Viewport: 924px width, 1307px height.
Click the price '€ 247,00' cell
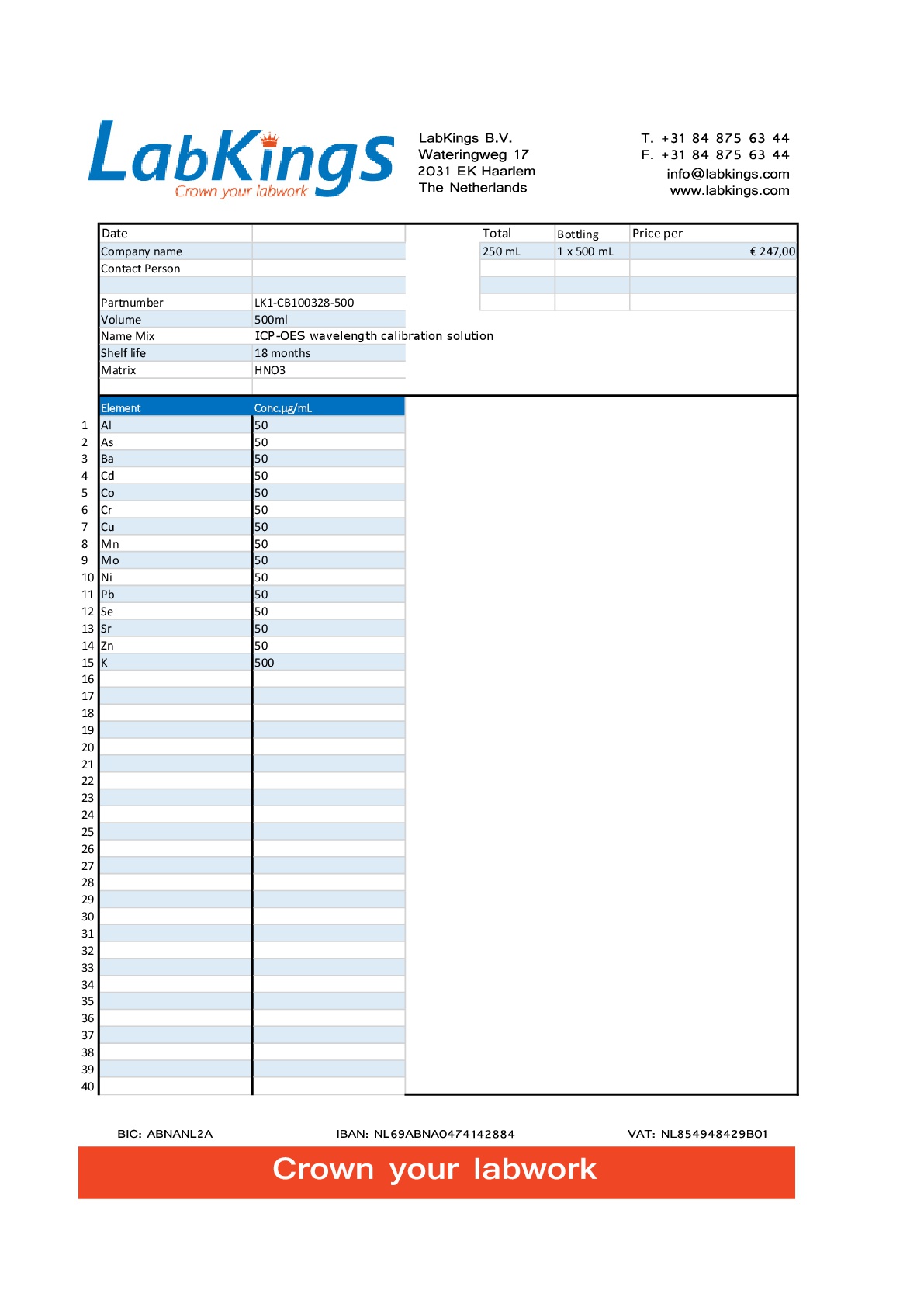(713, 251)
